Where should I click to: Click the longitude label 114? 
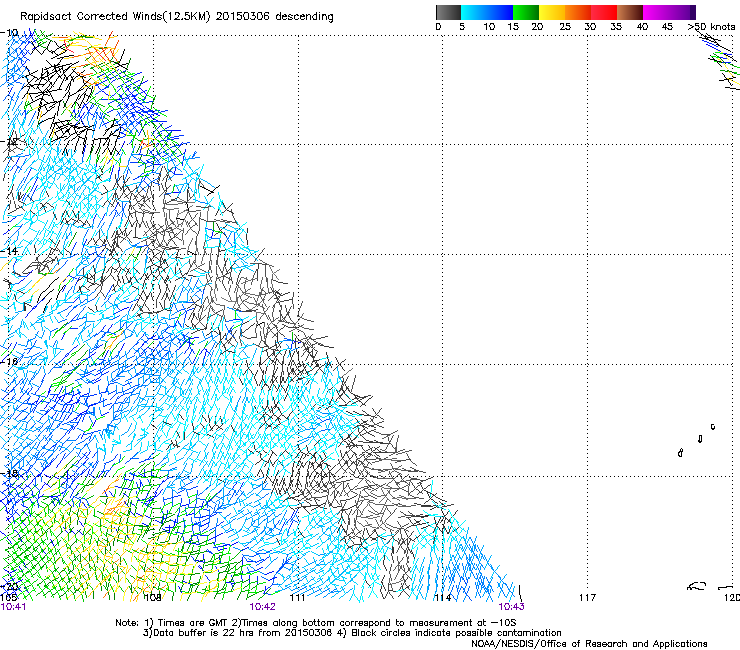pyautogui.click(x=442, y=598)
